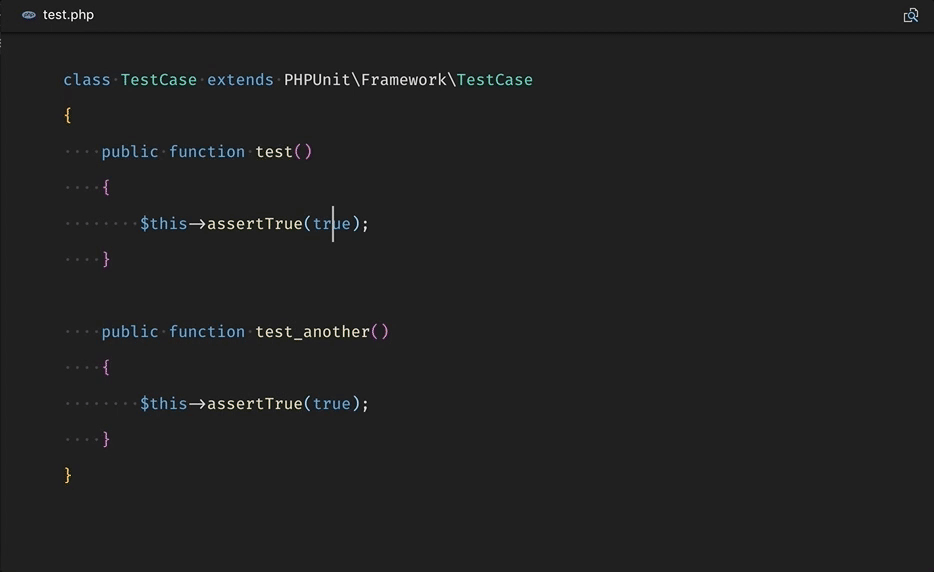The height and width of the screenshot is (572, 934).
Task: Click the 'class' keyword
Action: pos(87,80)
